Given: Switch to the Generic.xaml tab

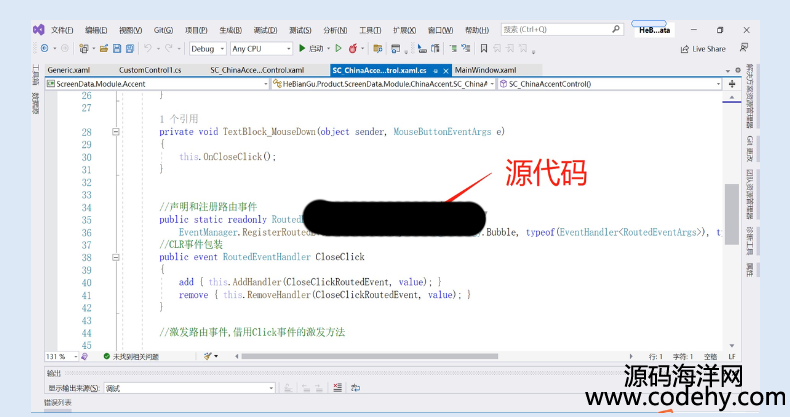Looking at the screenshot, I should 69,70.
